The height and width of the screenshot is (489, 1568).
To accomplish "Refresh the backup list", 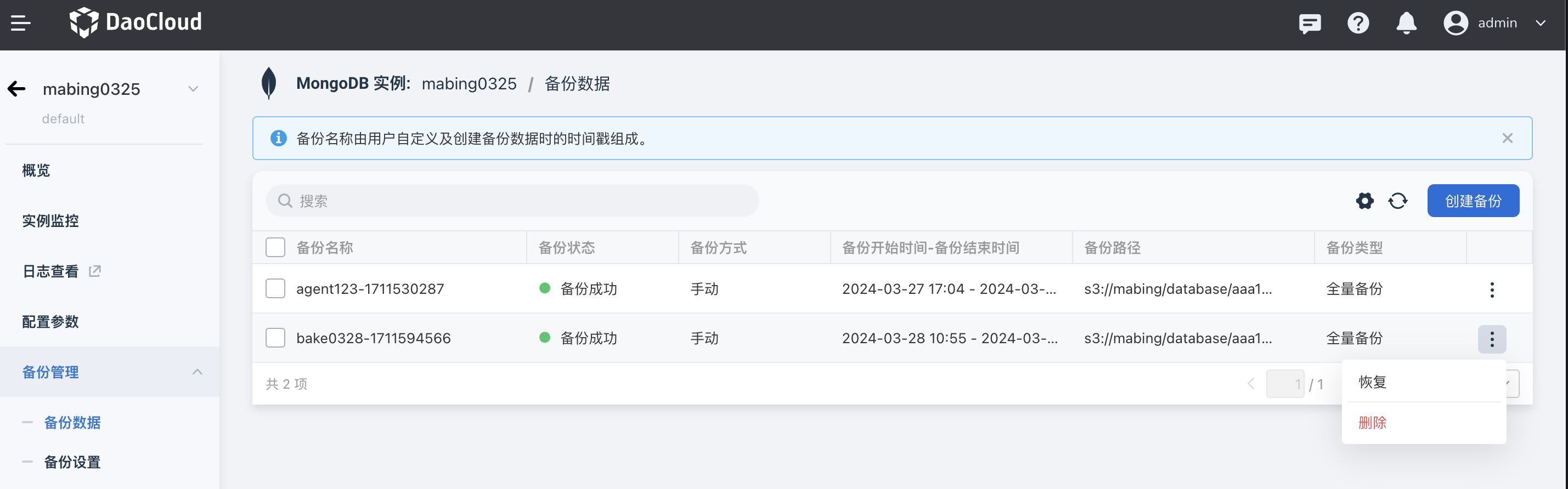I will tap(1397, 201).
